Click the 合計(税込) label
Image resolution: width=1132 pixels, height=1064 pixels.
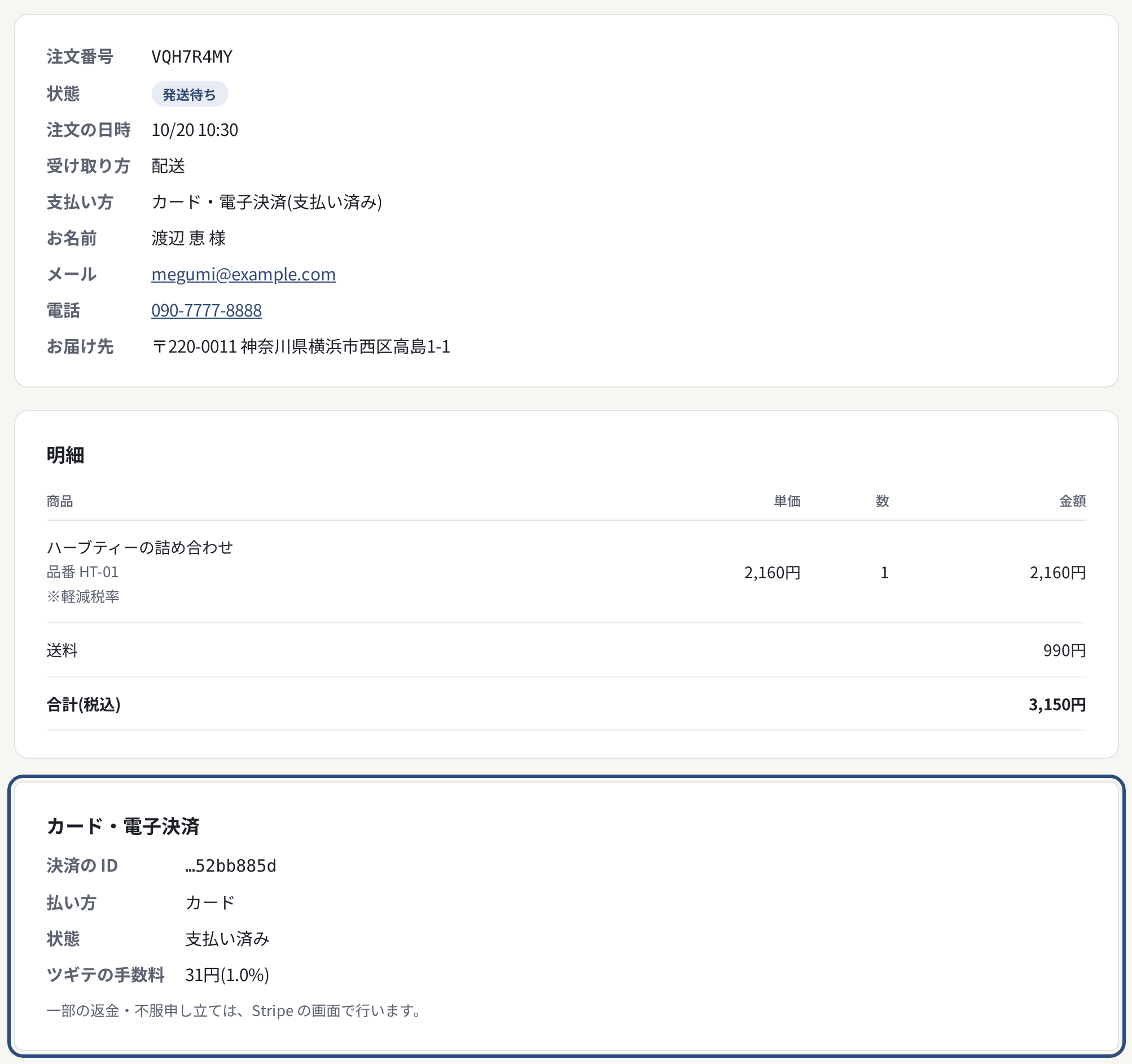click(x=84, y=705)
